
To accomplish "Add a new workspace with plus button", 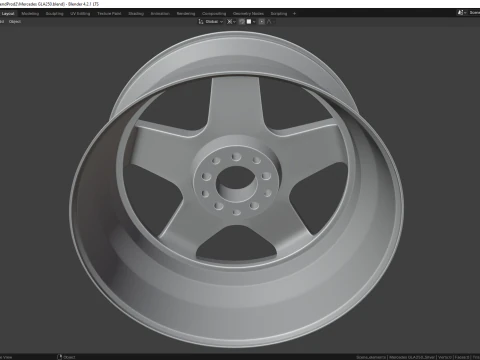I will pos(294,14).
